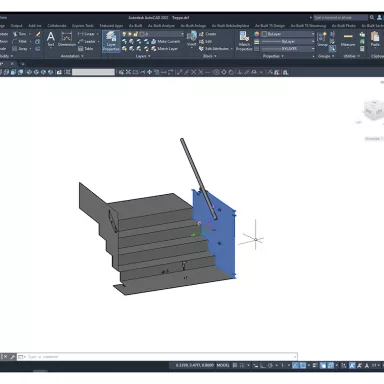Click Match Properties tool
This screenshot has width=384, height=384.
pyautogui.click(x=244, y=41)
